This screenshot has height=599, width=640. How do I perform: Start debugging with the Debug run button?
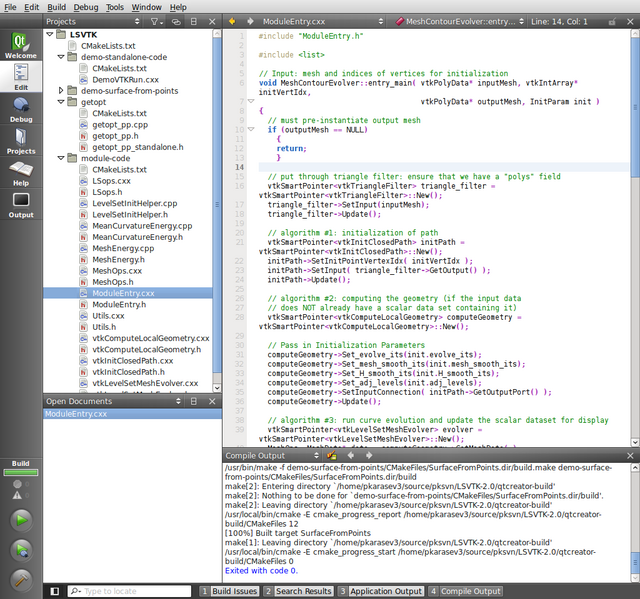click(20, 550)
